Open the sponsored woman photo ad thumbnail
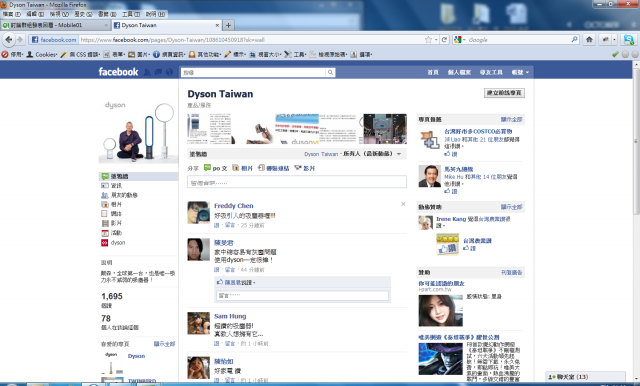640x386 pixels. click(x=440, y=311)
